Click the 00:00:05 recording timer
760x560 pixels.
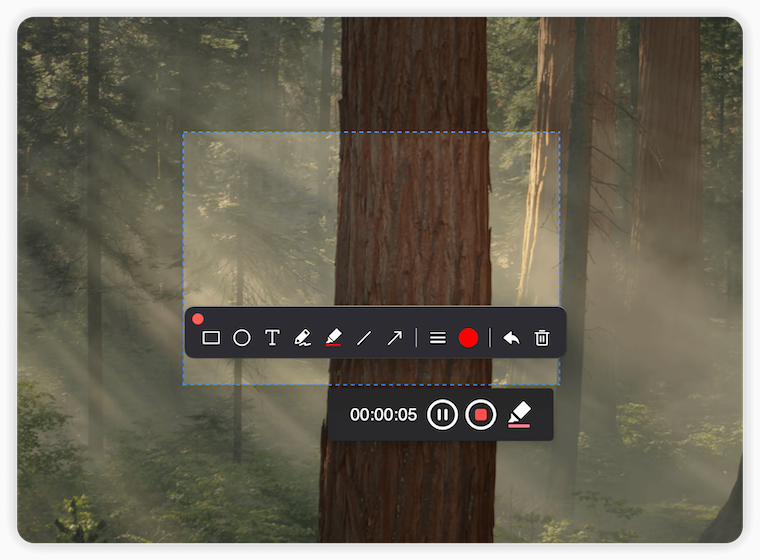tap(383, 415)
